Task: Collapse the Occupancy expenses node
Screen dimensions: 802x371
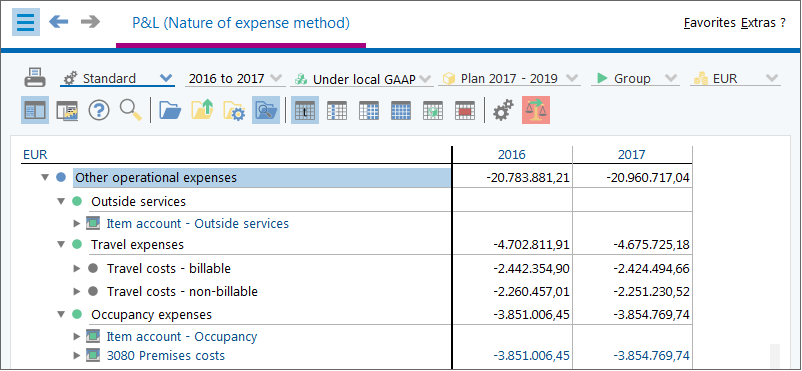Action: [x=61, y=314]
